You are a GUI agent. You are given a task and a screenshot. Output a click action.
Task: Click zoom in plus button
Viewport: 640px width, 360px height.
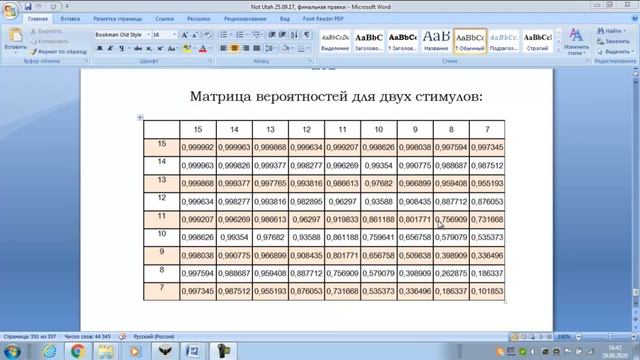(x=633, y=337)
